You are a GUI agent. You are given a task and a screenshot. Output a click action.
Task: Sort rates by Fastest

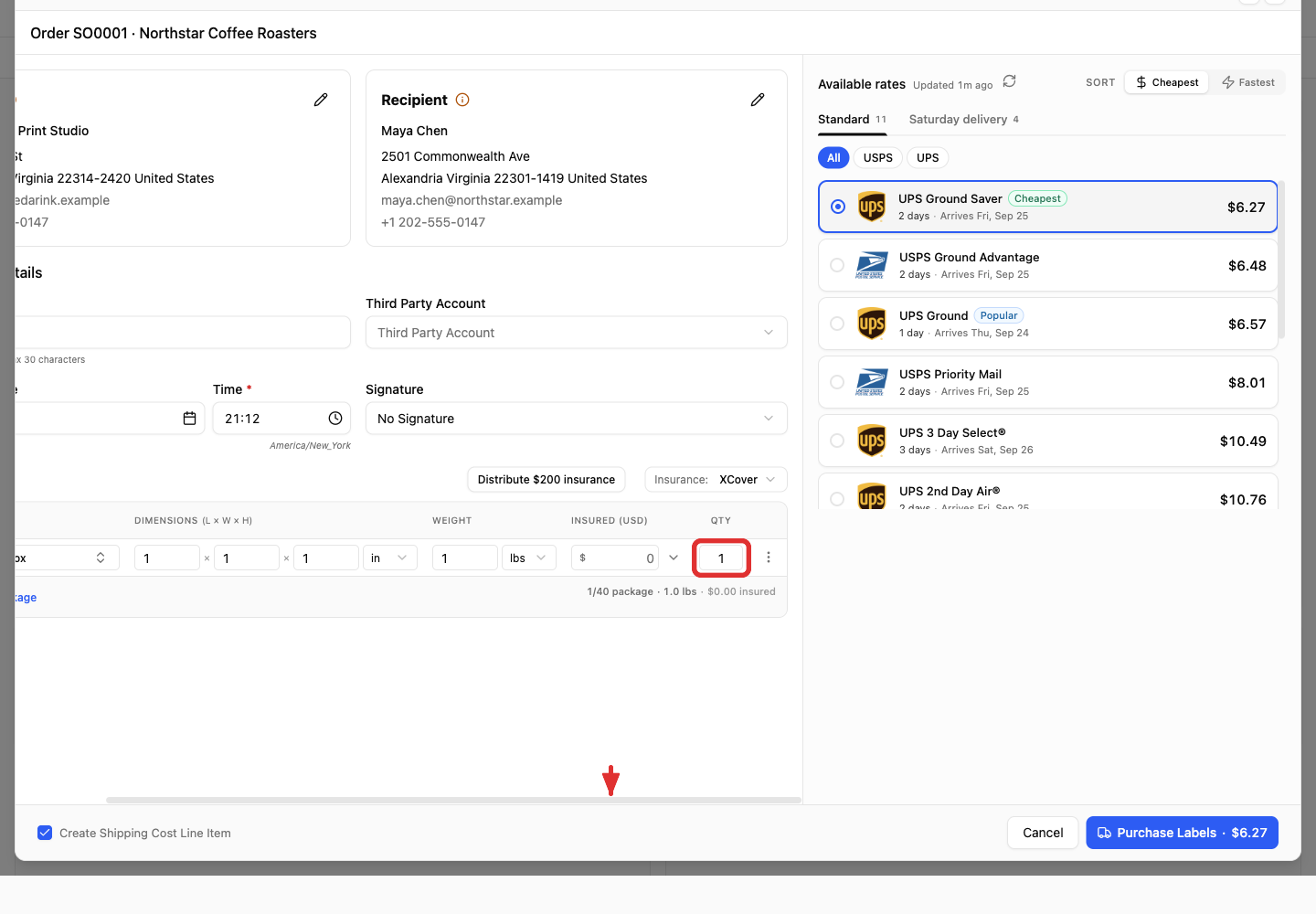[1248, 82]
